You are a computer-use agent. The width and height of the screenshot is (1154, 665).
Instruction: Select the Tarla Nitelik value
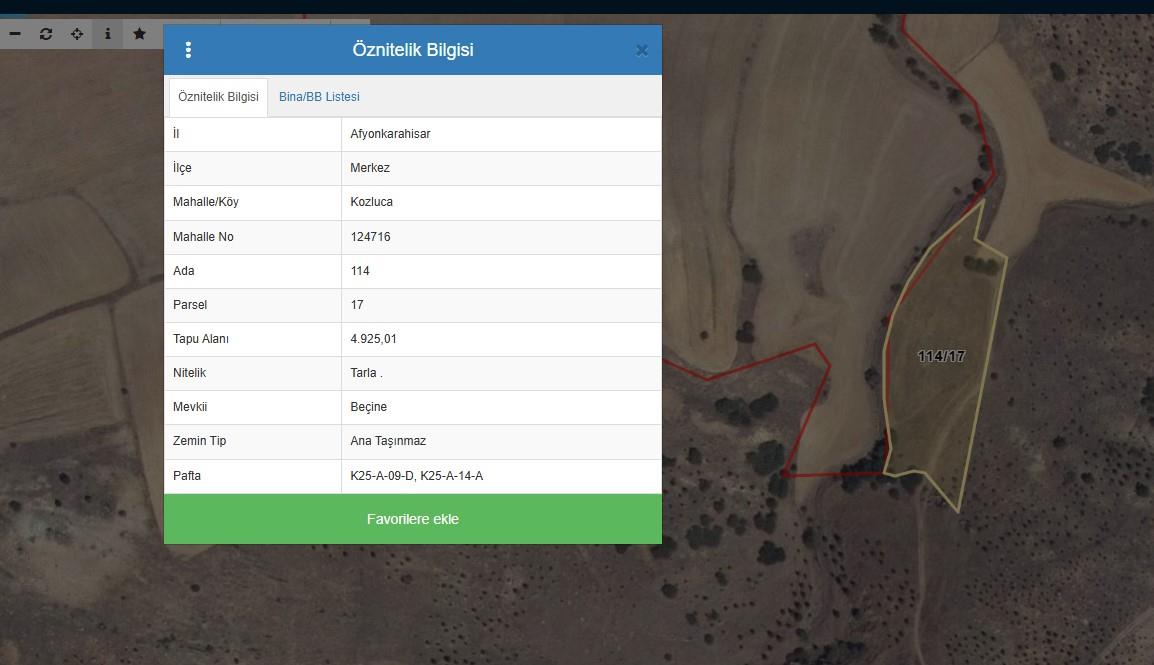coord(366,373)
